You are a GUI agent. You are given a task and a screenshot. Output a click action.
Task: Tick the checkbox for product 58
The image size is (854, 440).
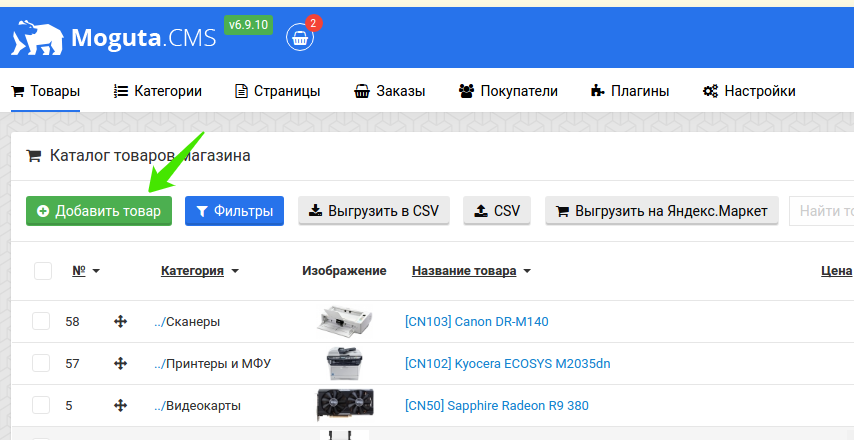tap(41, 321)
